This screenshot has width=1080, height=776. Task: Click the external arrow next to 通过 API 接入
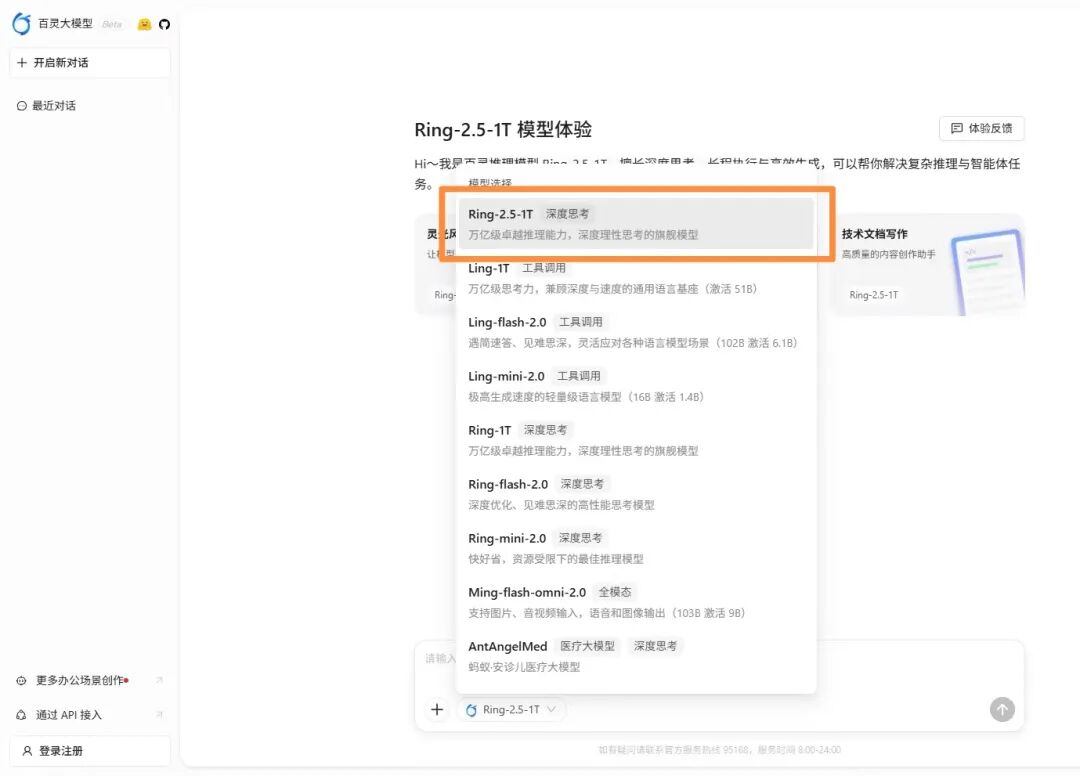pos(159,714)
